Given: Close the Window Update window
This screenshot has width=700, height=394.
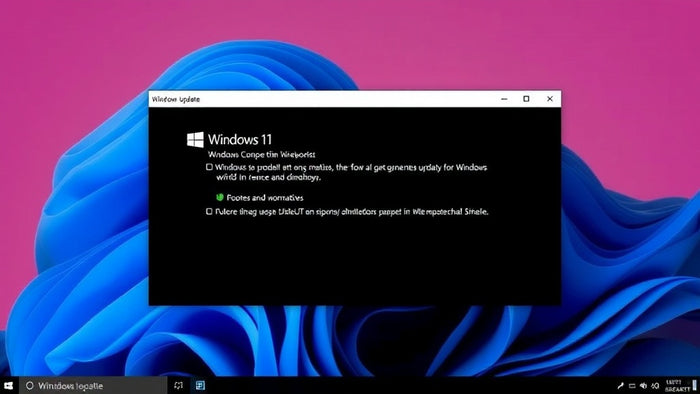Looking at the screenshot, I should (550, 99).
